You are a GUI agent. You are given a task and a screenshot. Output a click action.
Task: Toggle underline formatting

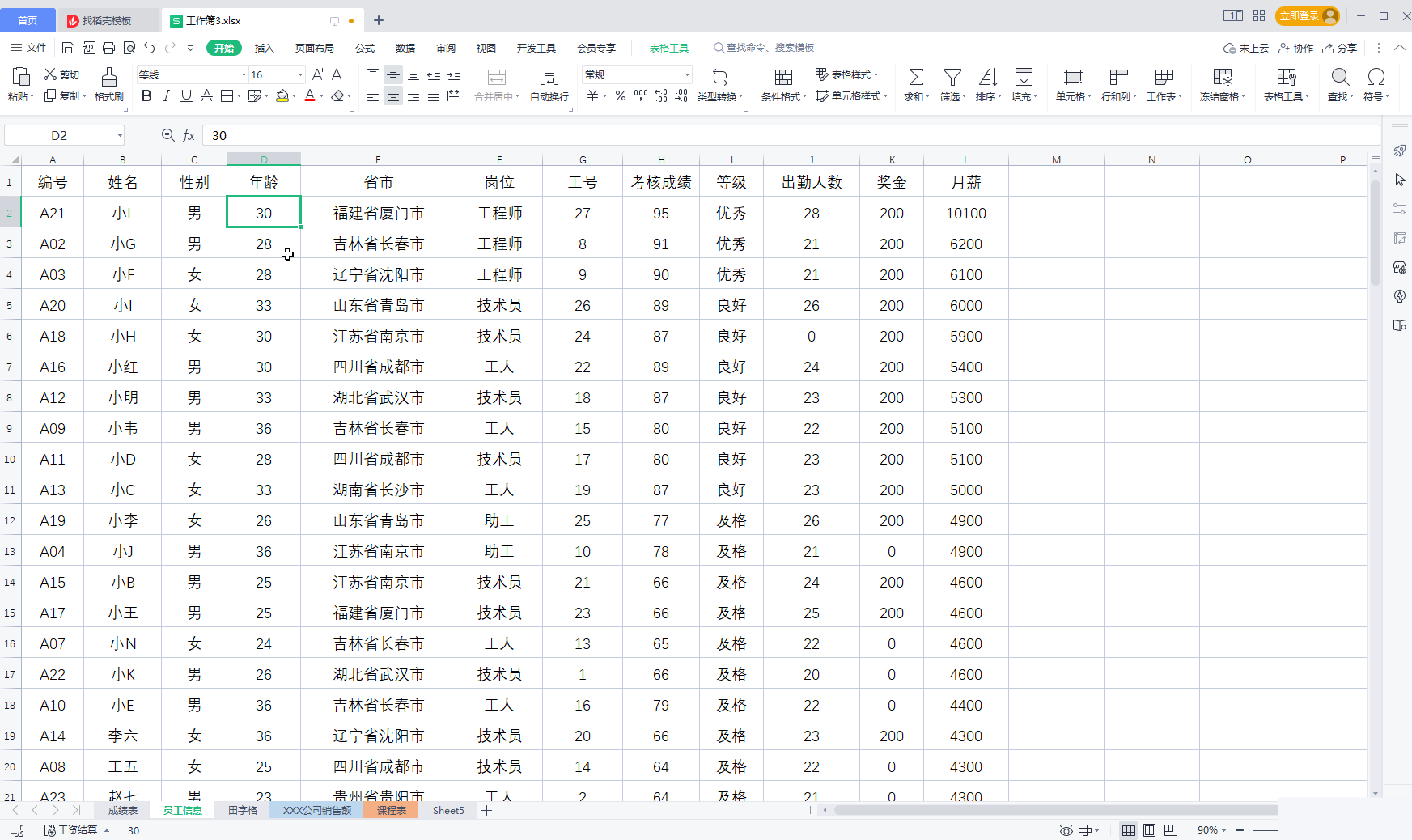[185, 95]
